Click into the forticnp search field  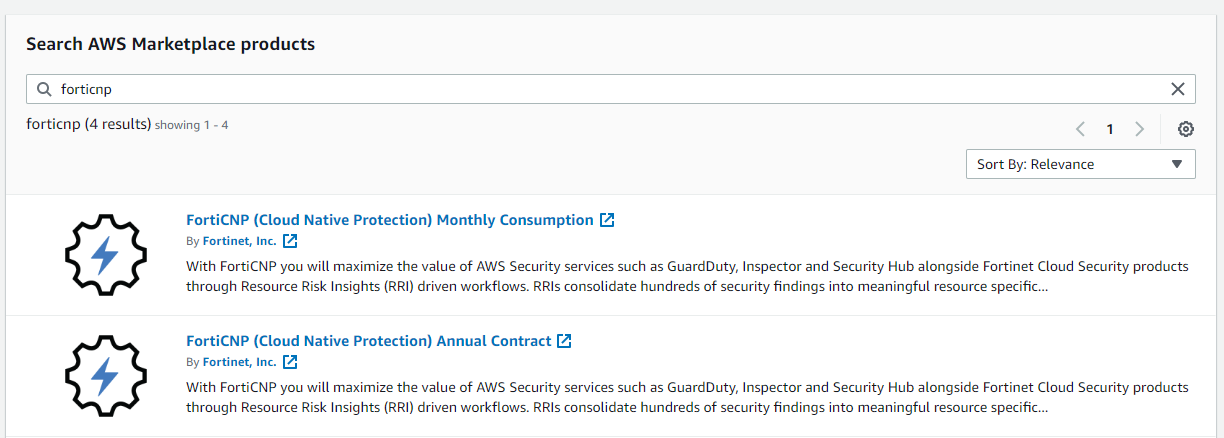click(x=600, y=89)
